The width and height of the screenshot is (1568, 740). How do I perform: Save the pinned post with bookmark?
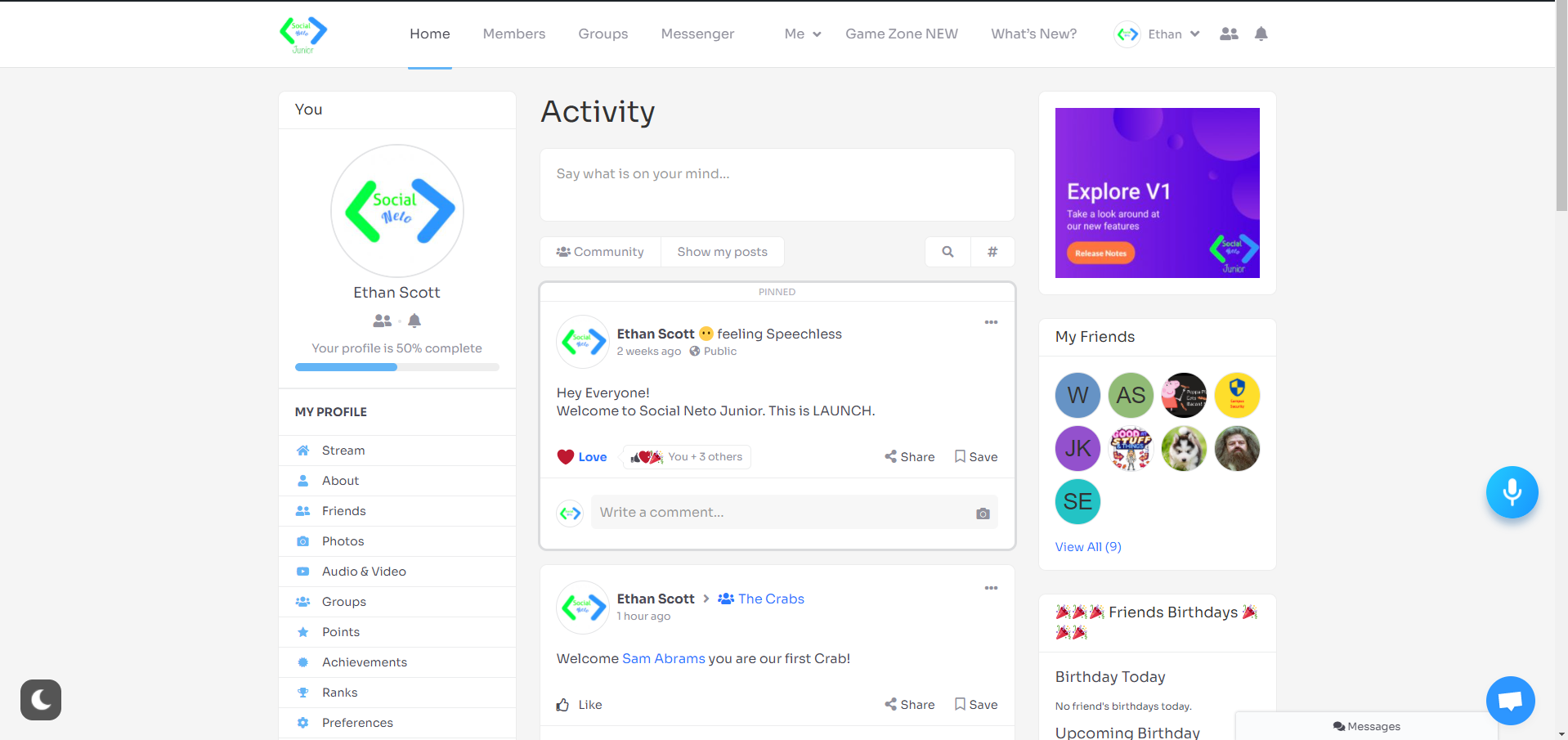pyautogui.click(x=976, y=457)
